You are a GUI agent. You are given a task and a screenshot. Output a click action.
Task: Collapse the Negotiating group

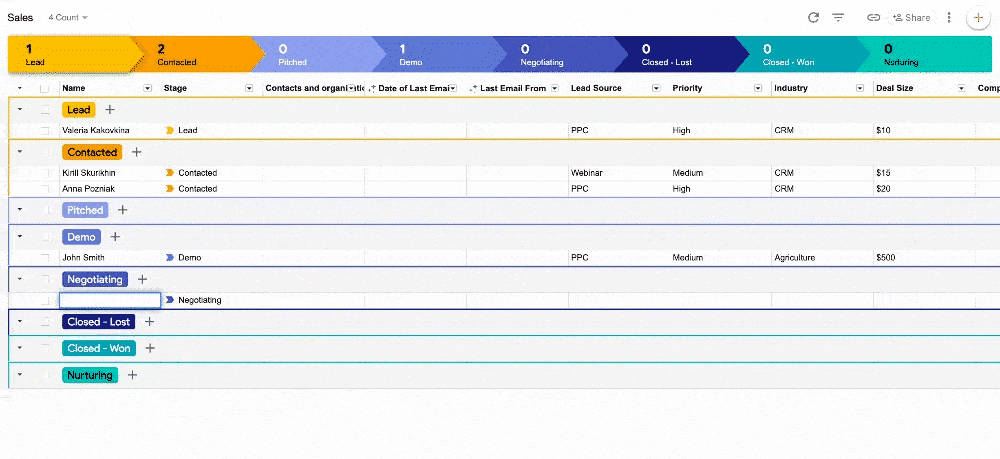[20, 279]
